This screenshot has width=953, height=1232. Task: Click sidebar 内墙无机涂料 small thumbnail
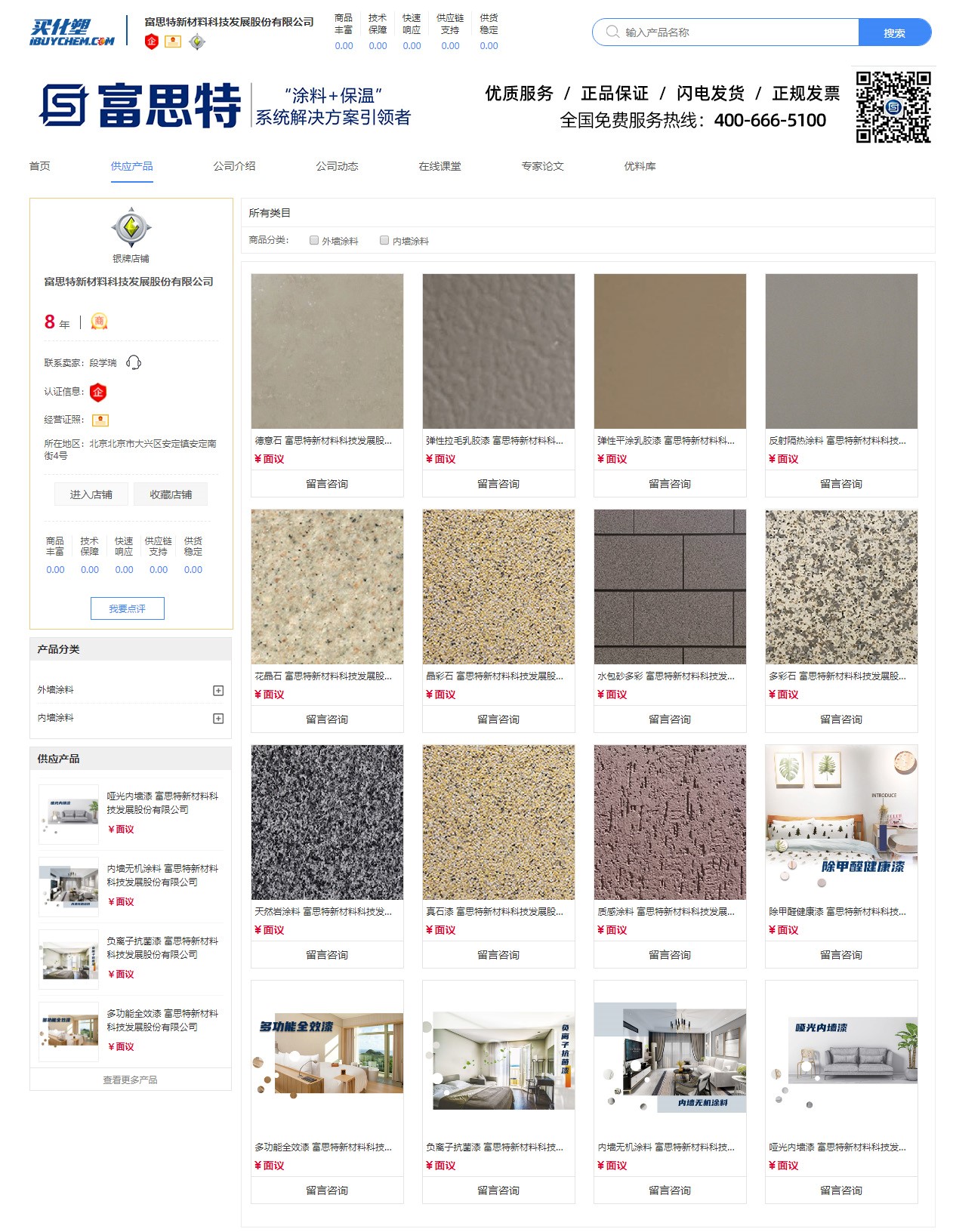[x=69, y=886]
